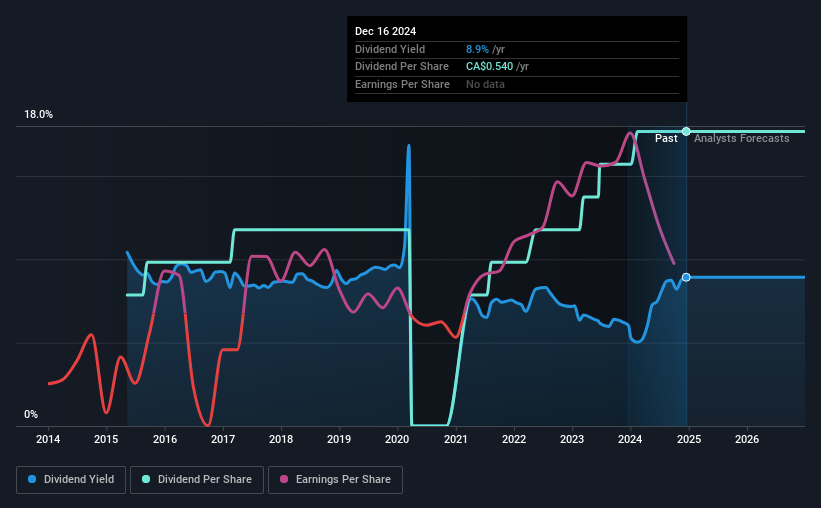Image resolution: width=821 pixels, height=508 pixels.
Task: Click the 2018 x-axis label
Action: (x=281, y=439)
